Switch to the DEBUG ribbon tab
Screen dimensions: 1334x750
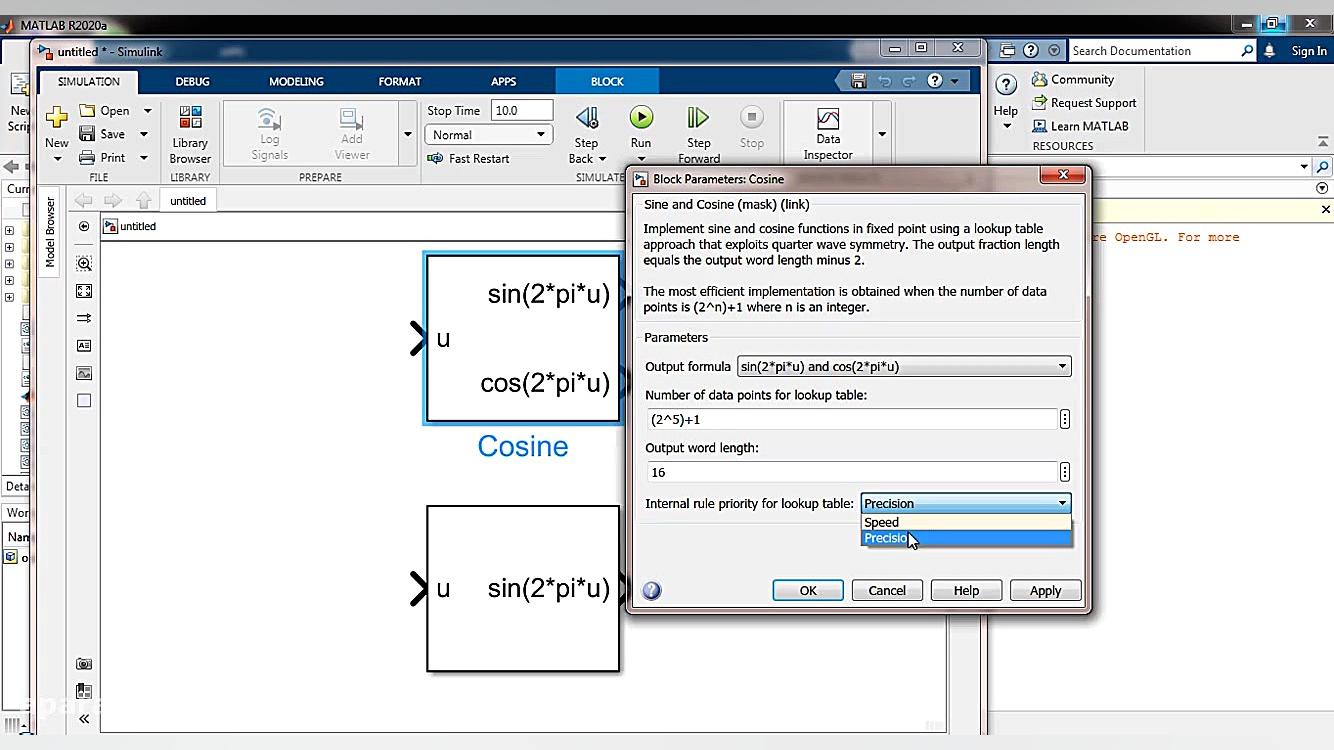click(x=192, y=81)
